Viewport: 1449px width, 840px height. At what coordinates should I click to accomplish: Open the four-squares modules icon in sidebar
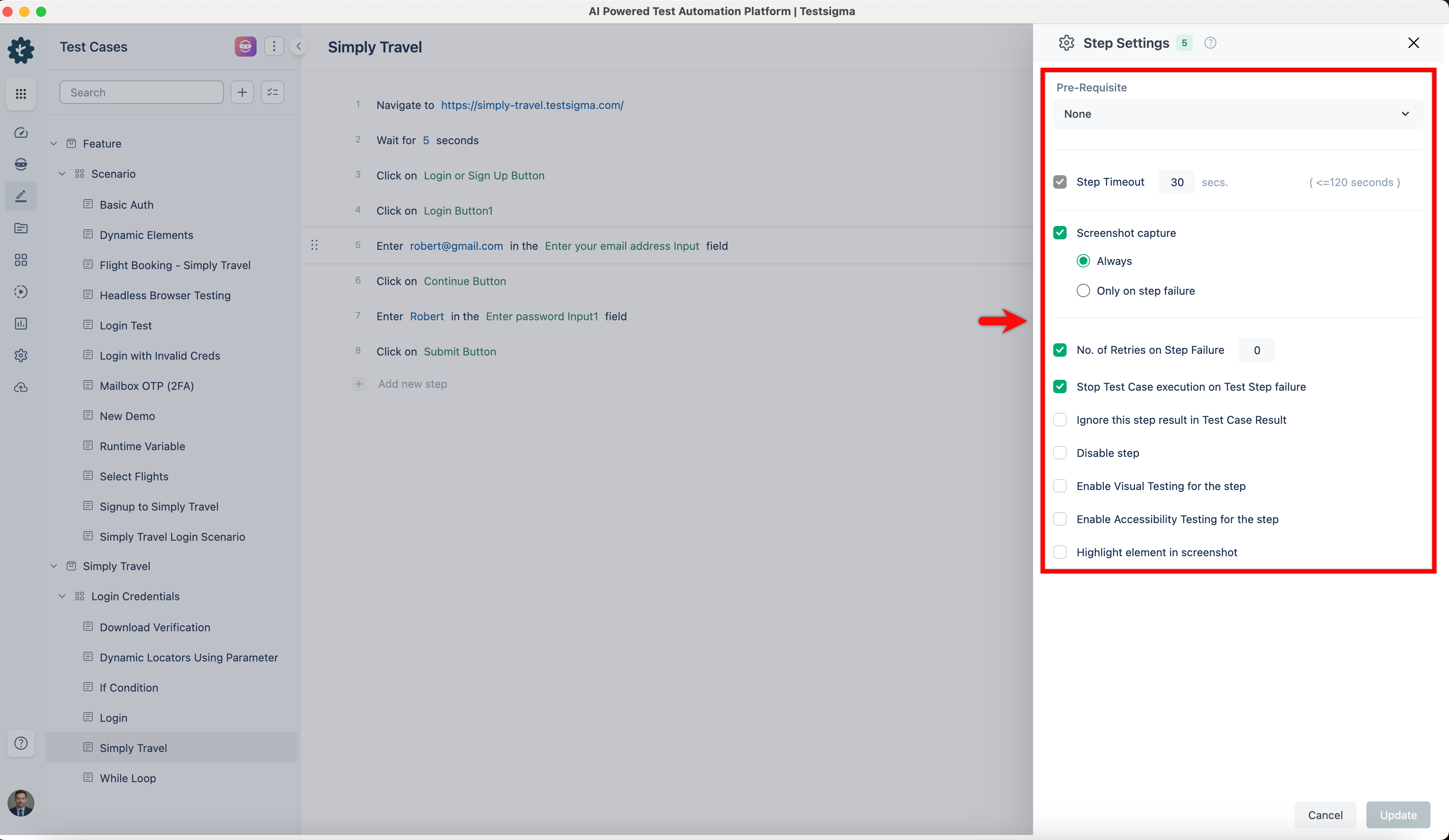[x=21, y=260]
